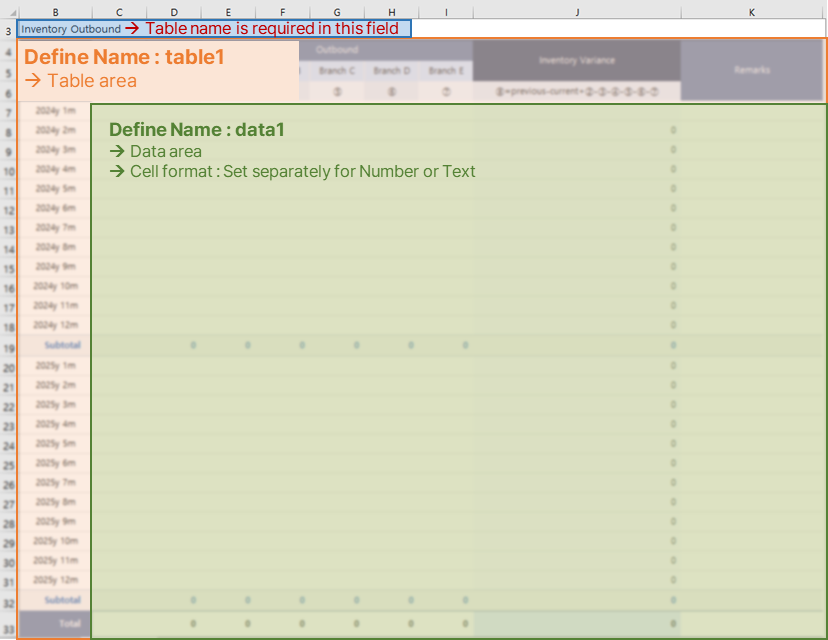Click the 2024y 12m row label
The width and height of the screenshot is (828, 640).
coord(55,325)
